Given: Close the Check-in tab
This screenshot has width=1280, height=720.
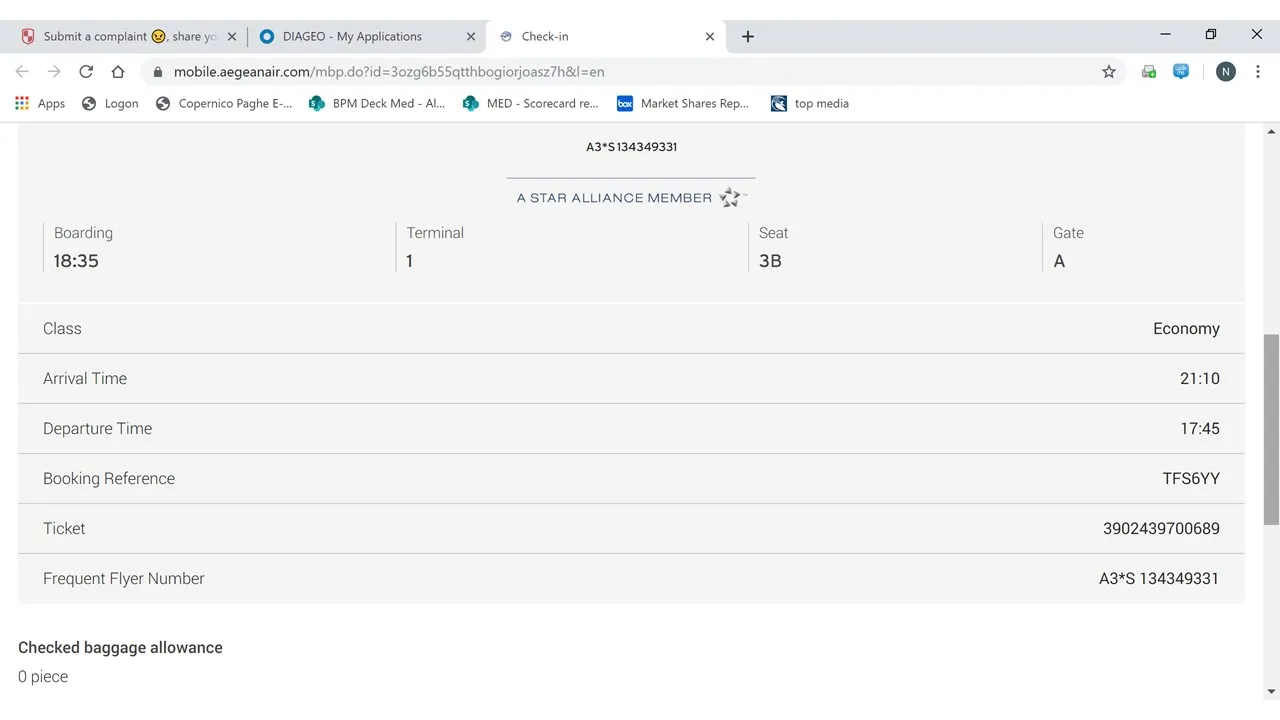Looking at the screenshot, I should tap(710, 36).
